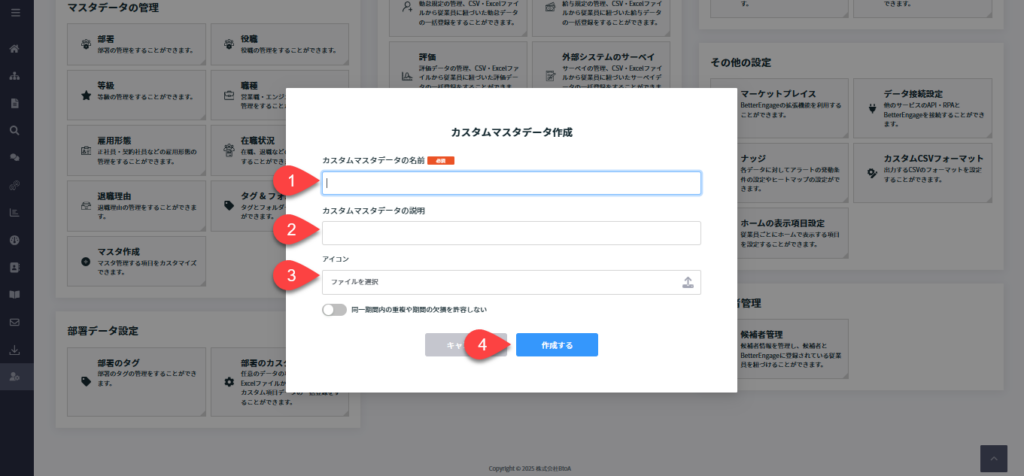
Task: Click the 役職 card icon
Action: pyautogui.click(x=229, y=44)
